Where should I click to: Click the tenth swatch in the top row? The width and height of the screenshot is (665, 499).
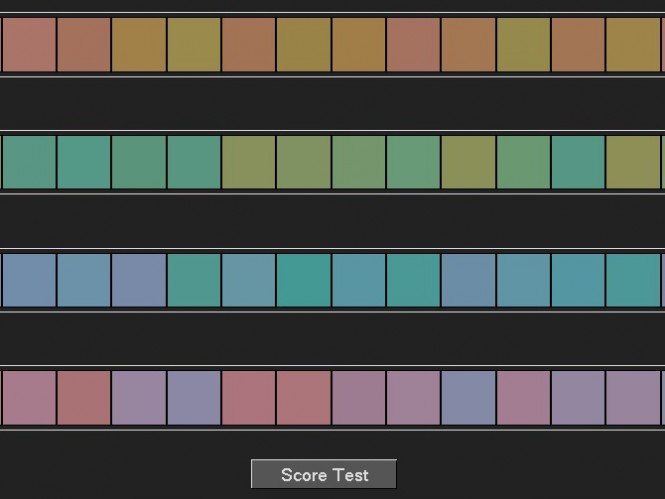tap(524, 45)
